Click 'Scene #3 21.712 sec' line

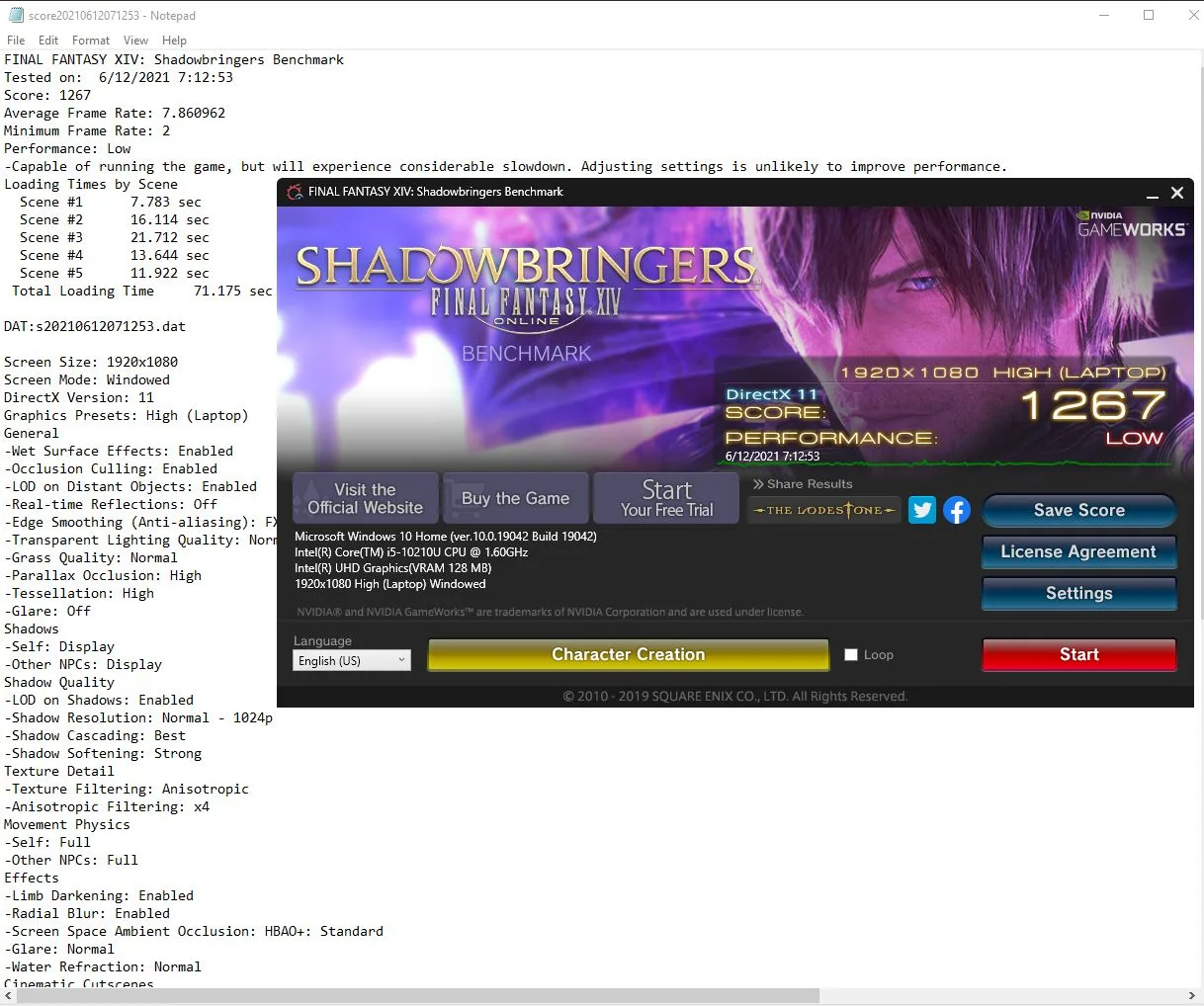point(115,237)
